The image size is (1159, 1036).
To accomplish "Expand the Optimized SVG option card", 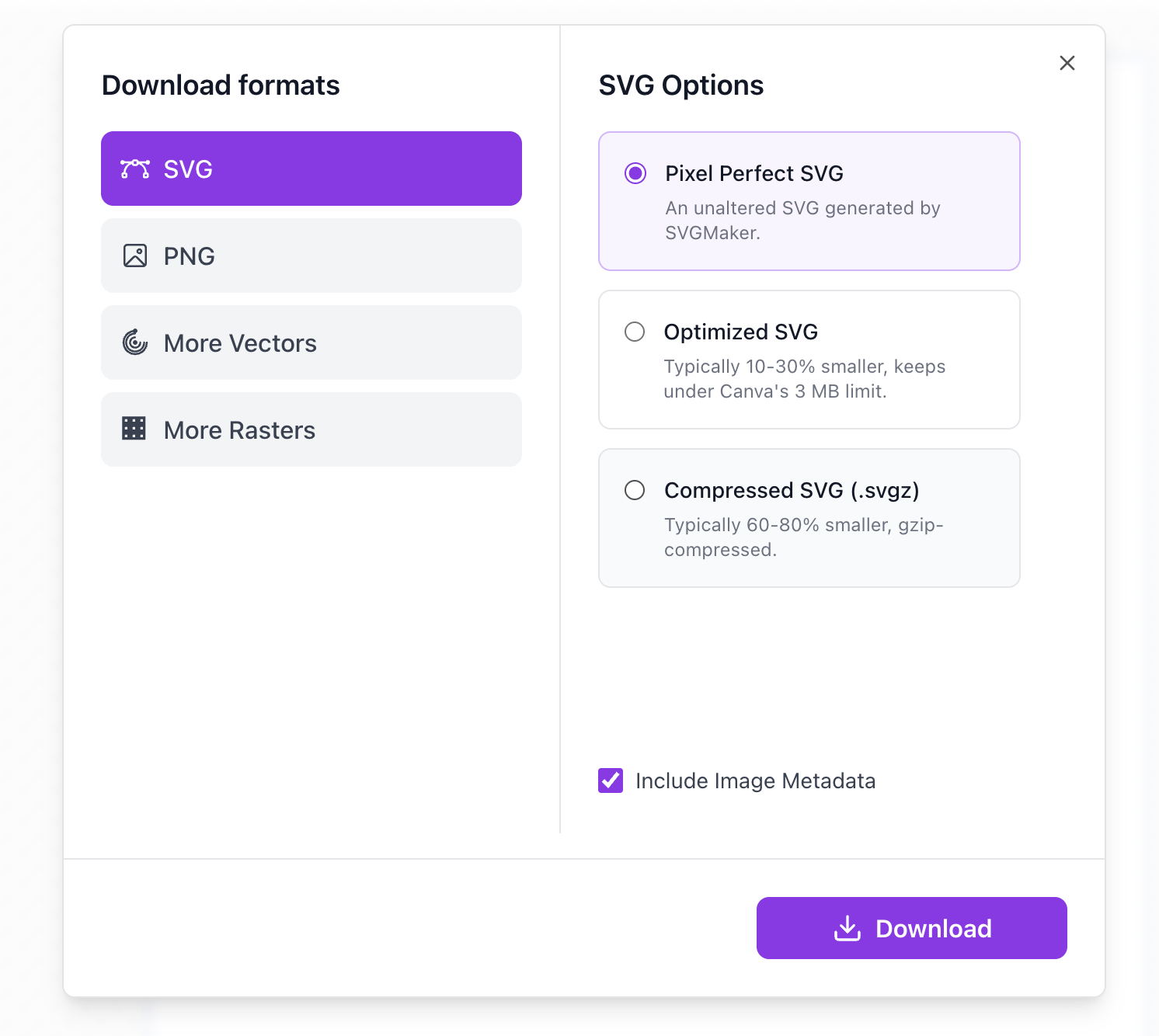I will tap(809, 359).
